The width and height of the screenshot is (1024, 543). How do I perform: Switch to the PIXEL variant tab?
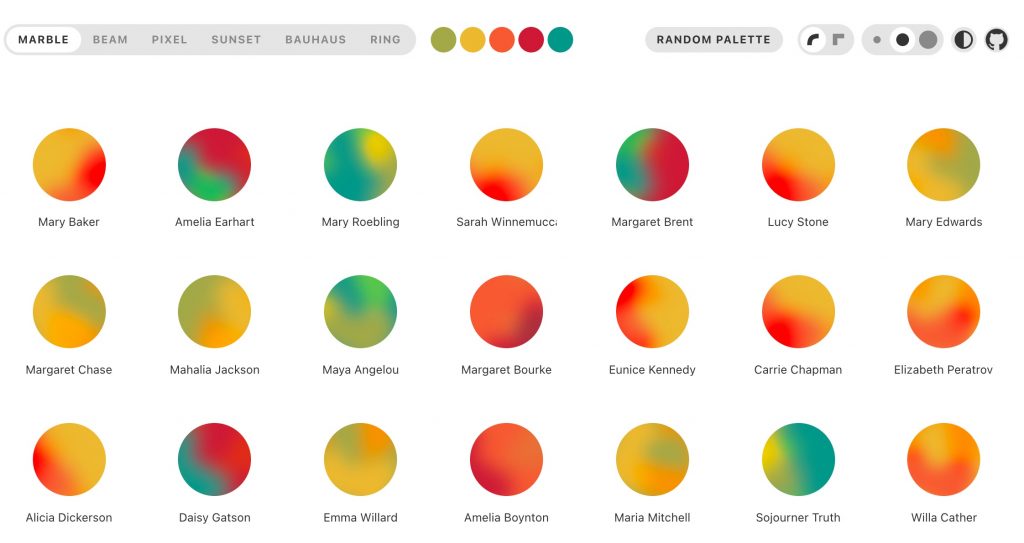tap(170, 40)
